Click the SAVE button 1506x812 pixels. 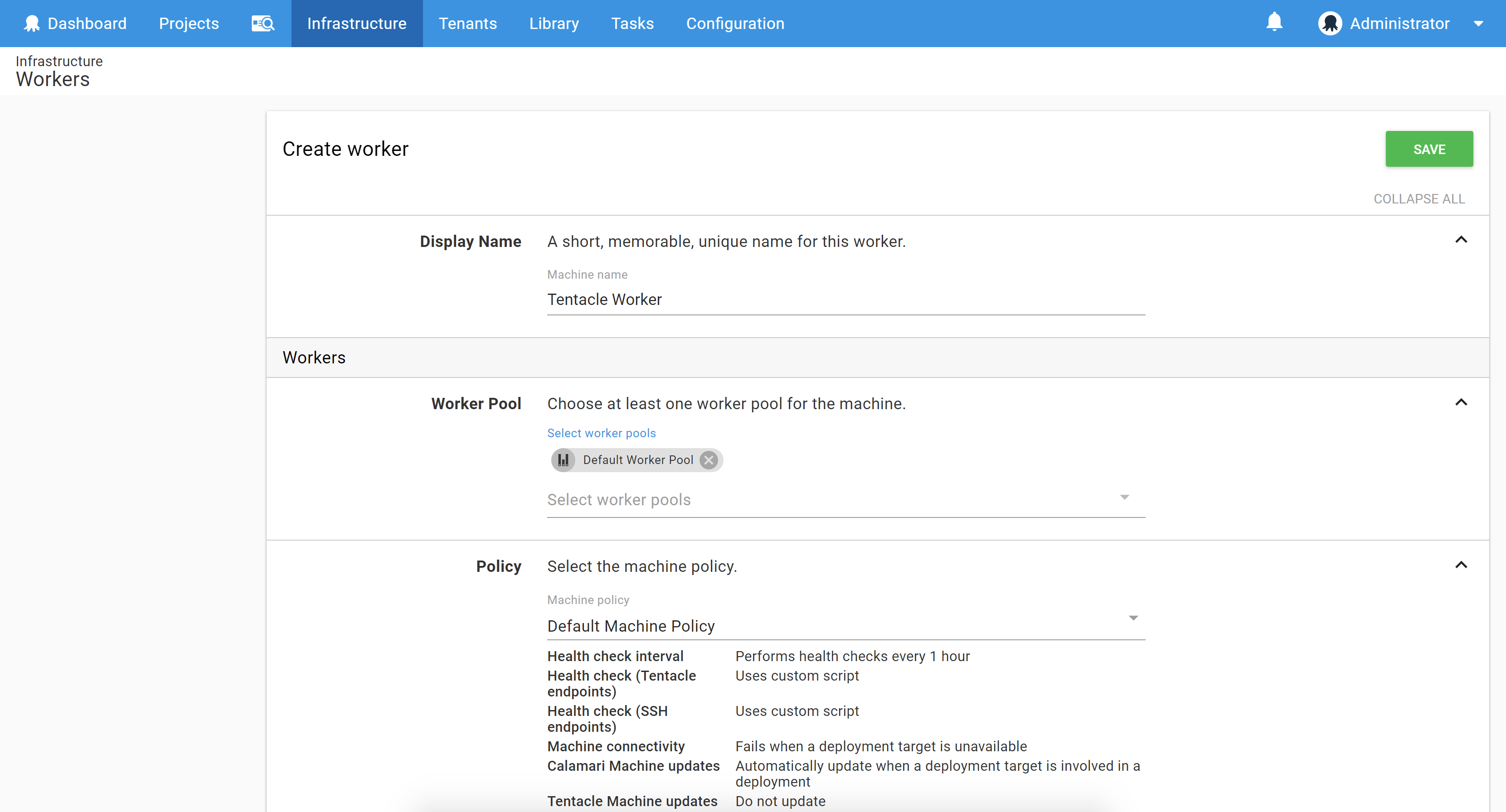pyautogui.click(x=1429, y=149)
